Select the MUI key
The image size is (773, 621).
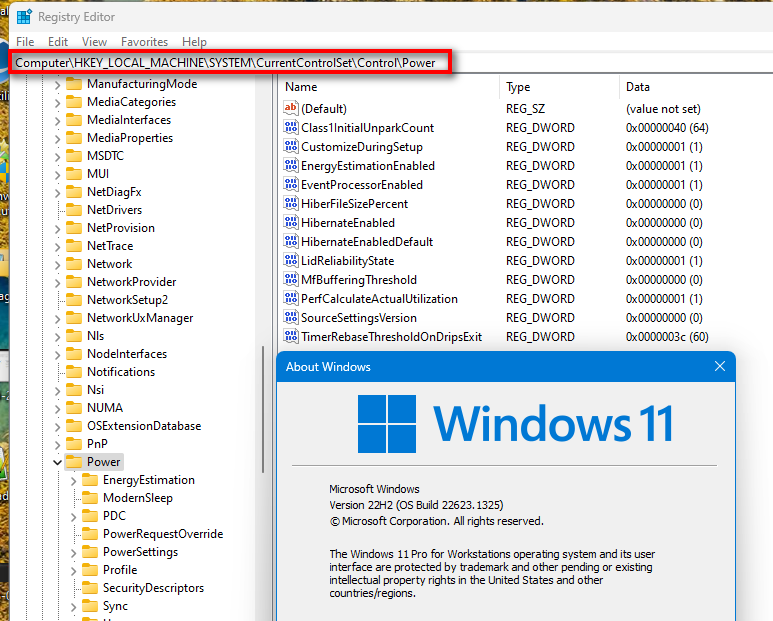[x=98, y=173]
